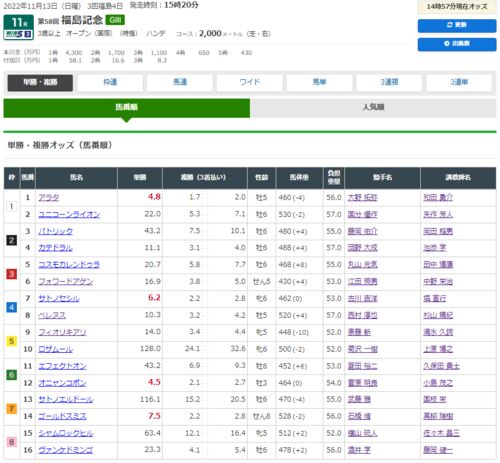The image size is (500, 463).
Task: Open the 3連複 odds tab
Action: pos(389,82)
